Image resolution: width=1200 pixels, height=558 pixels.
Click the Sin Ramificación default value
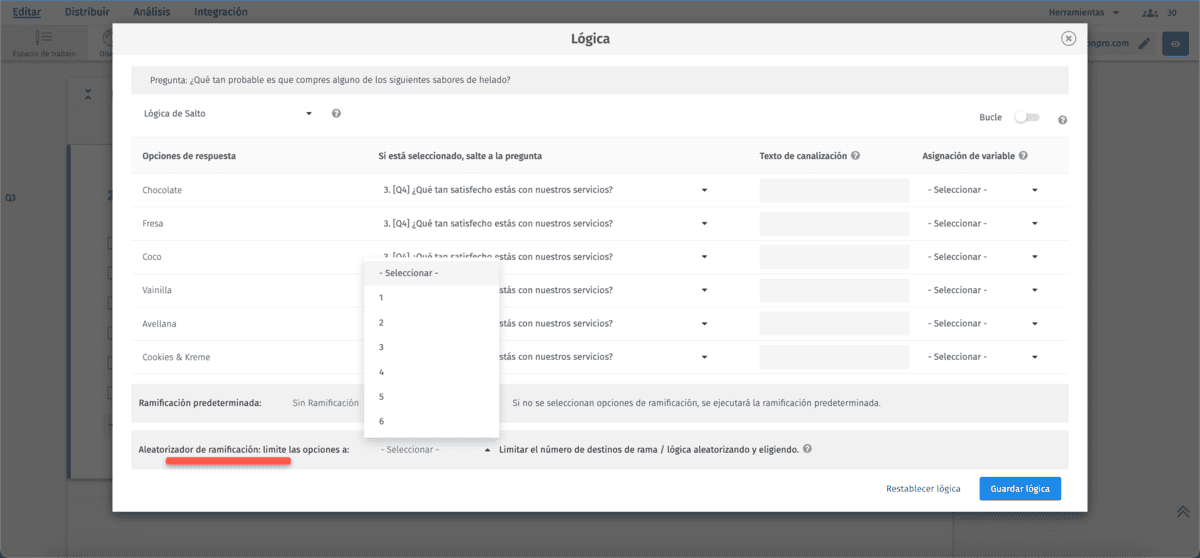pos(325,403)
